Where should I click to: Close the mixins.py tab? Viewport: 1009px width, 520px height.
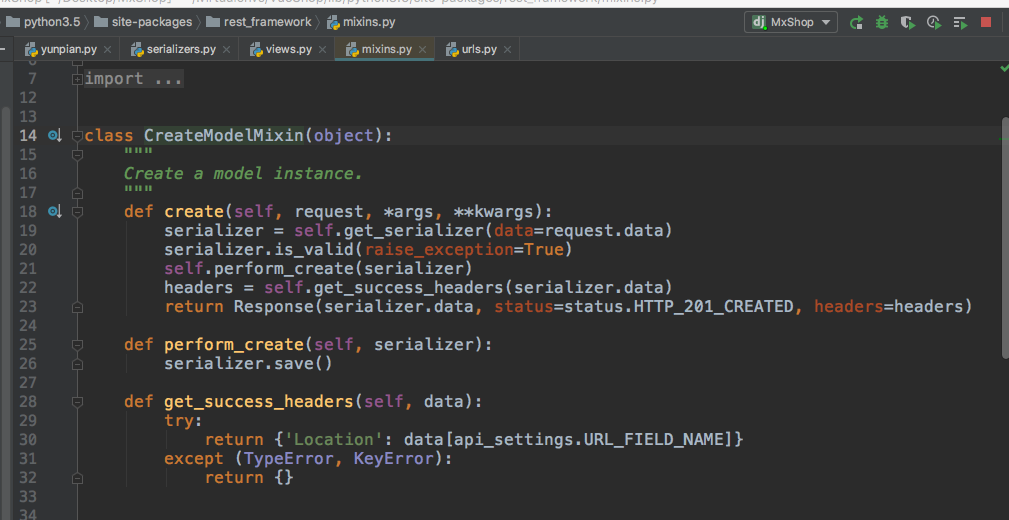(x=423, y=50)
